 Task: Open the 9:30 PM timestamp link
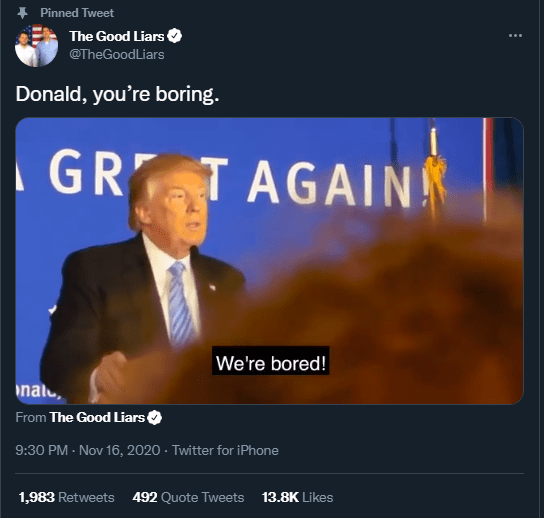(x=41, y=450)
